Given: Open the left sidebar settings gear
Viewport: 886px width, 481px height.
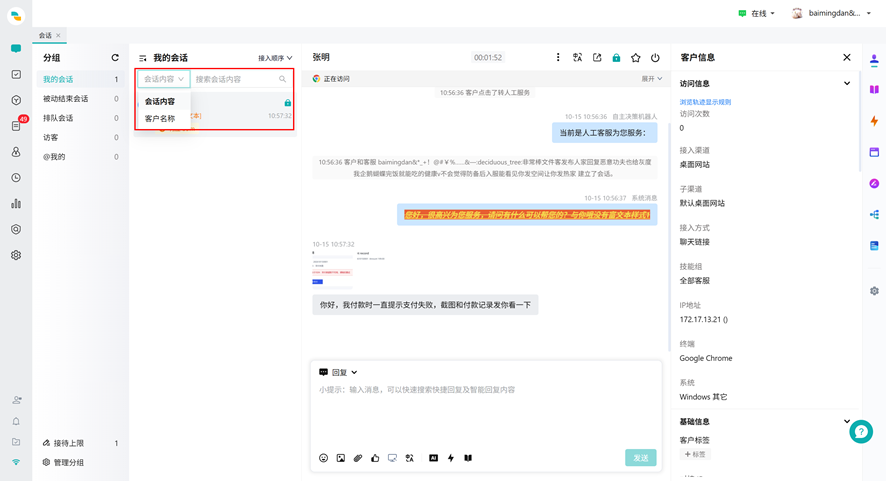Looking at the screenshot, I should tap(16, 255).
